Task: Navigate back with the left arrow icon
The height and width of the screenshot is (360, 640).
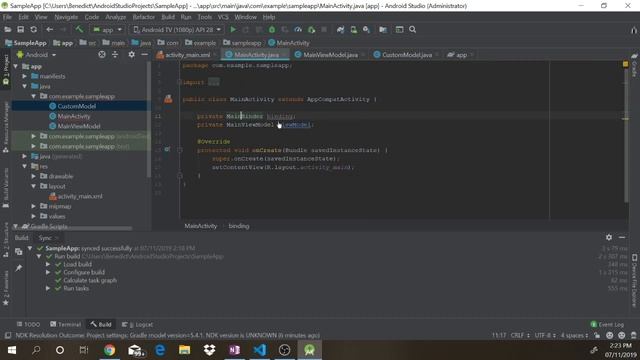Action: point(49,30)
